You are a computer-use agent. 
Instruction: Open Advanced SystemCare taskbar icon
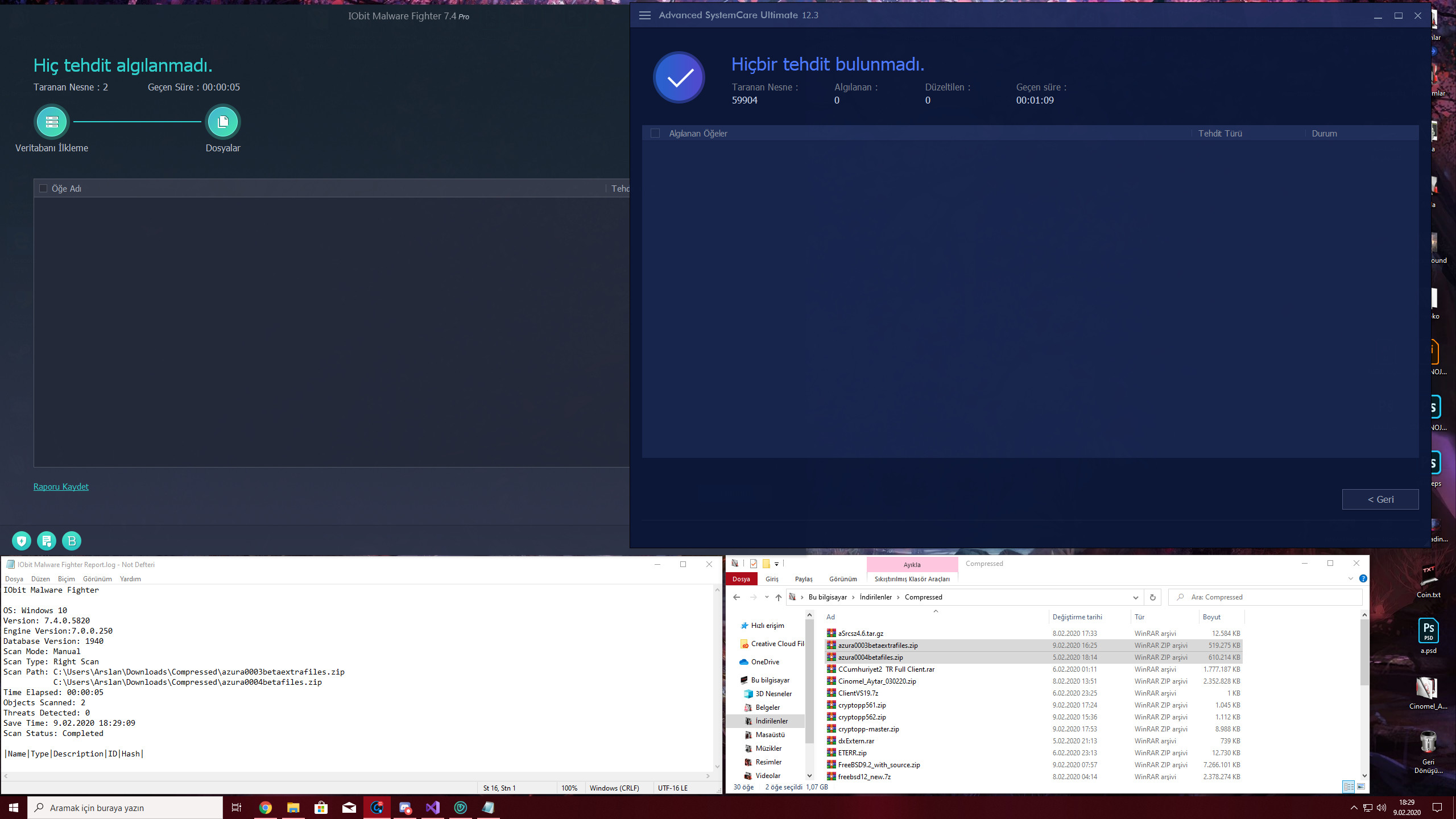pos(377,808)
